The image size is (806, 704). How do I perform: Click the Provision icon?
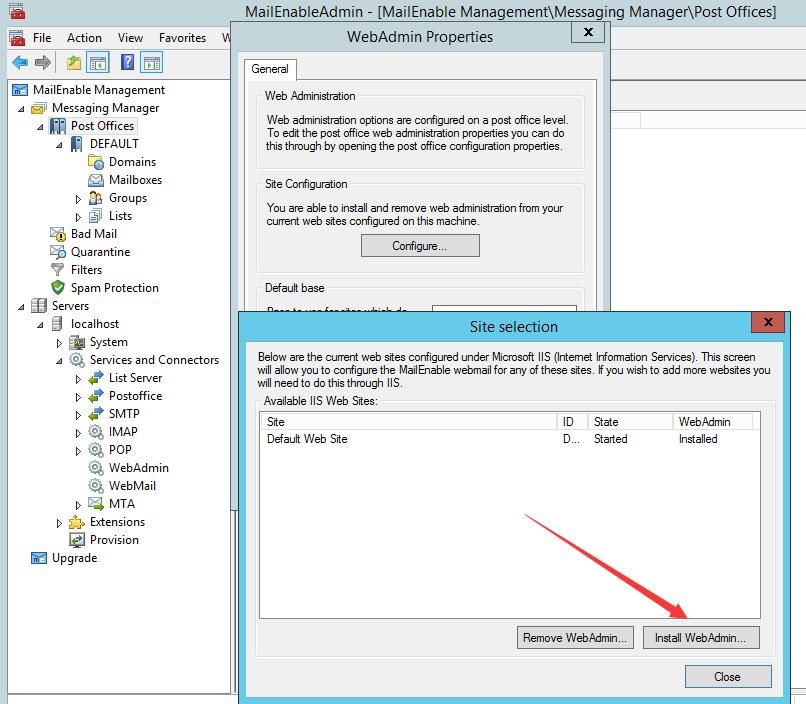77,540
